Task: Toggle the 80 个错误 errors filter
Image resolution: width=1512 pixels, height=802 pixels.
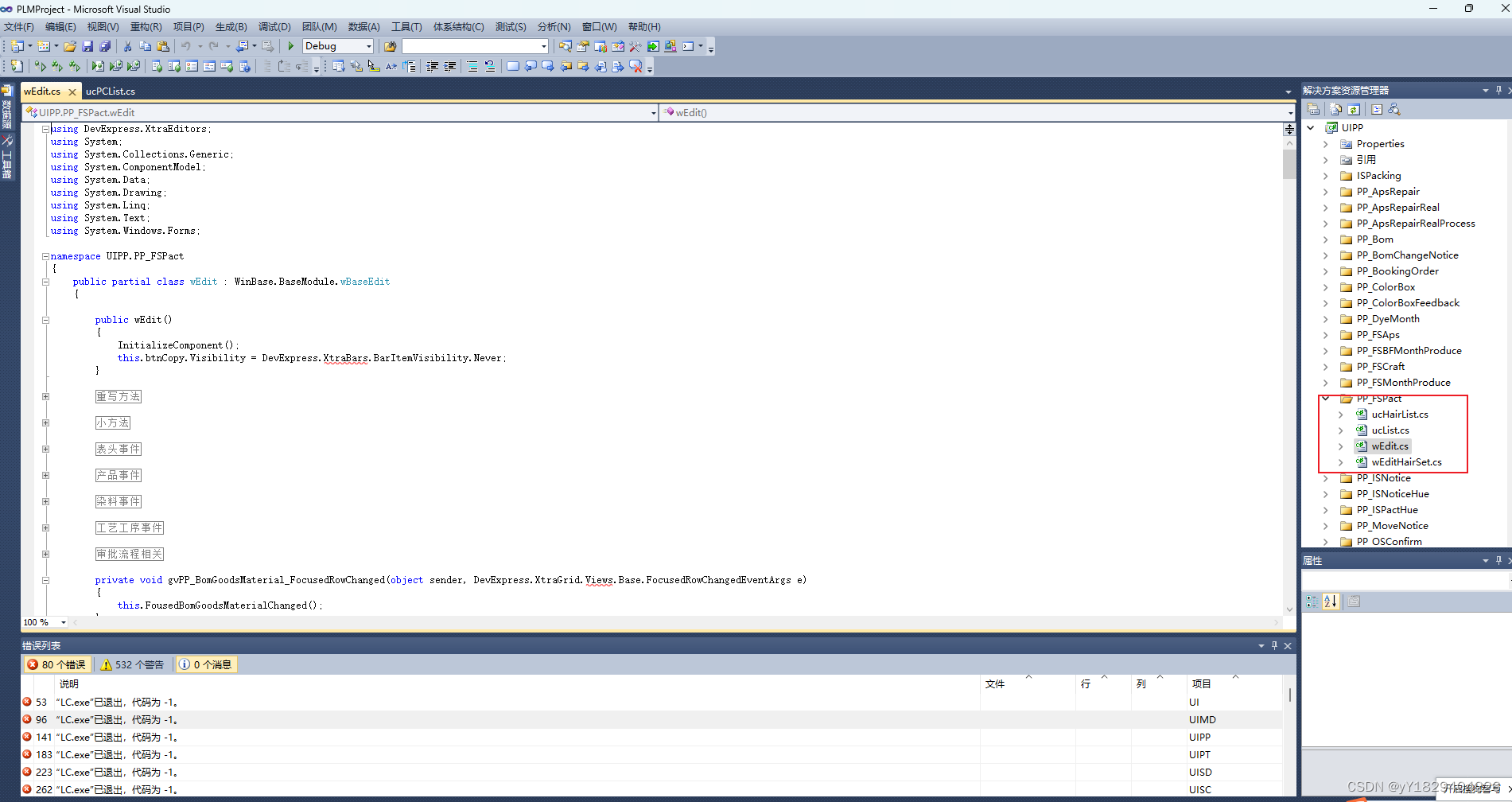Action: pyautogui.click(x=56, y=664)
